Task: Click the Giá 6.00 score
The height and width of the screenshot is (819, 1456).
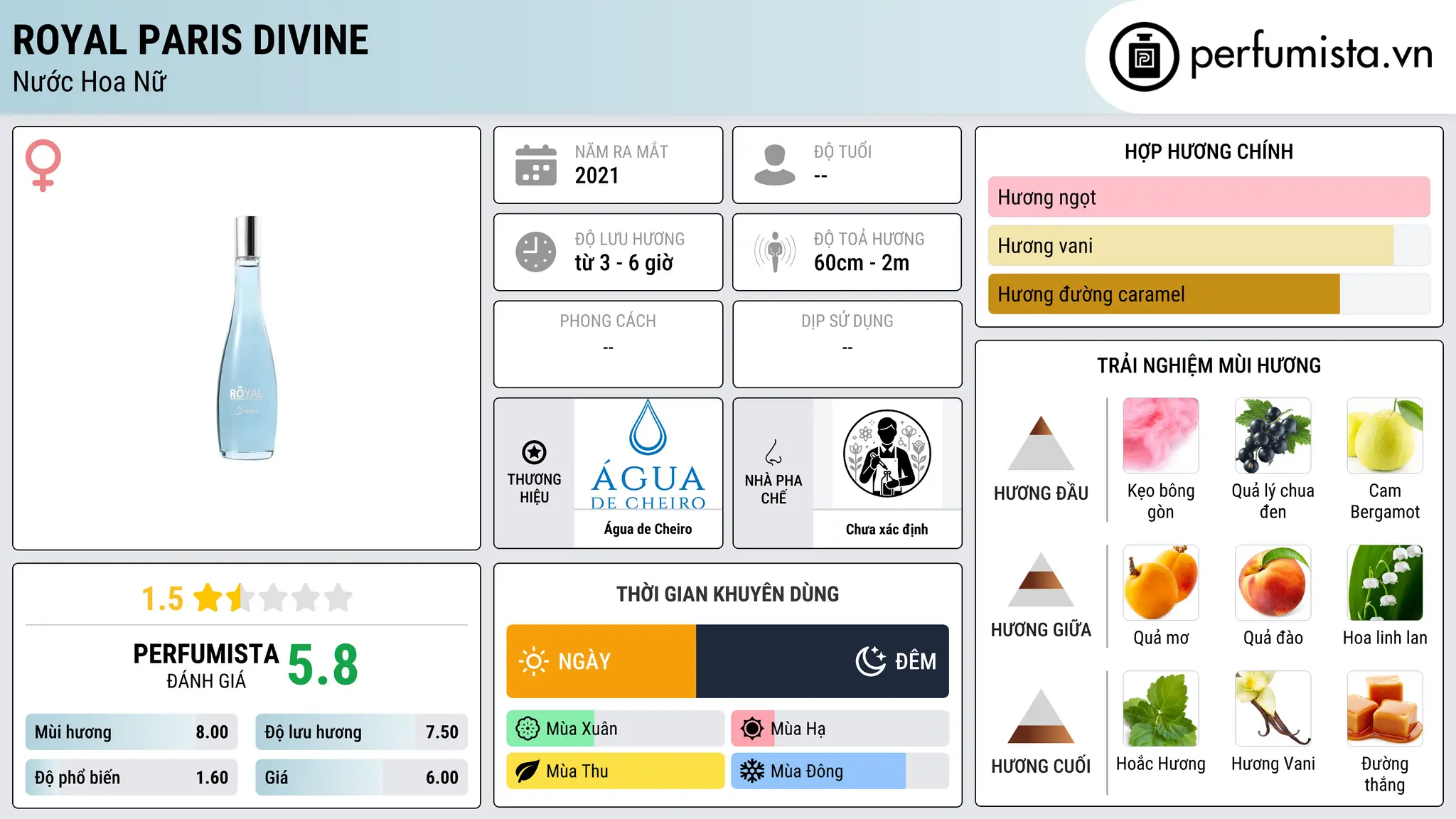Action: tap(361, 778)
